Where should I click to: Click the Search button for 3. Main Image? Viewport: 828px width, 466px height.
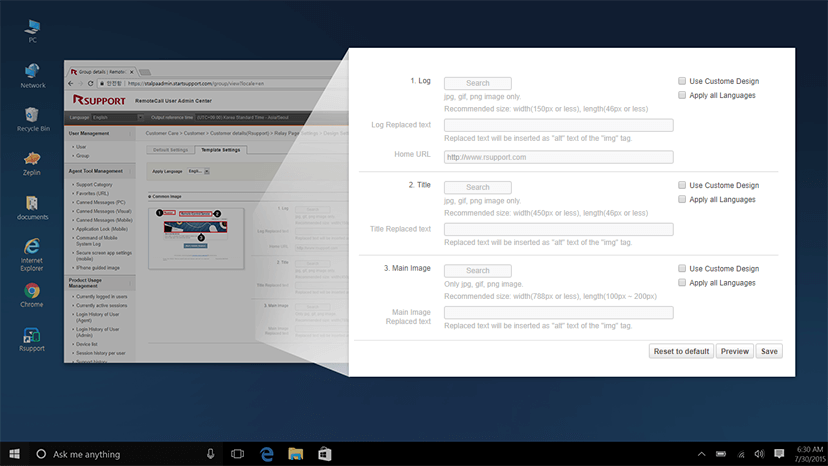point(477,271)
